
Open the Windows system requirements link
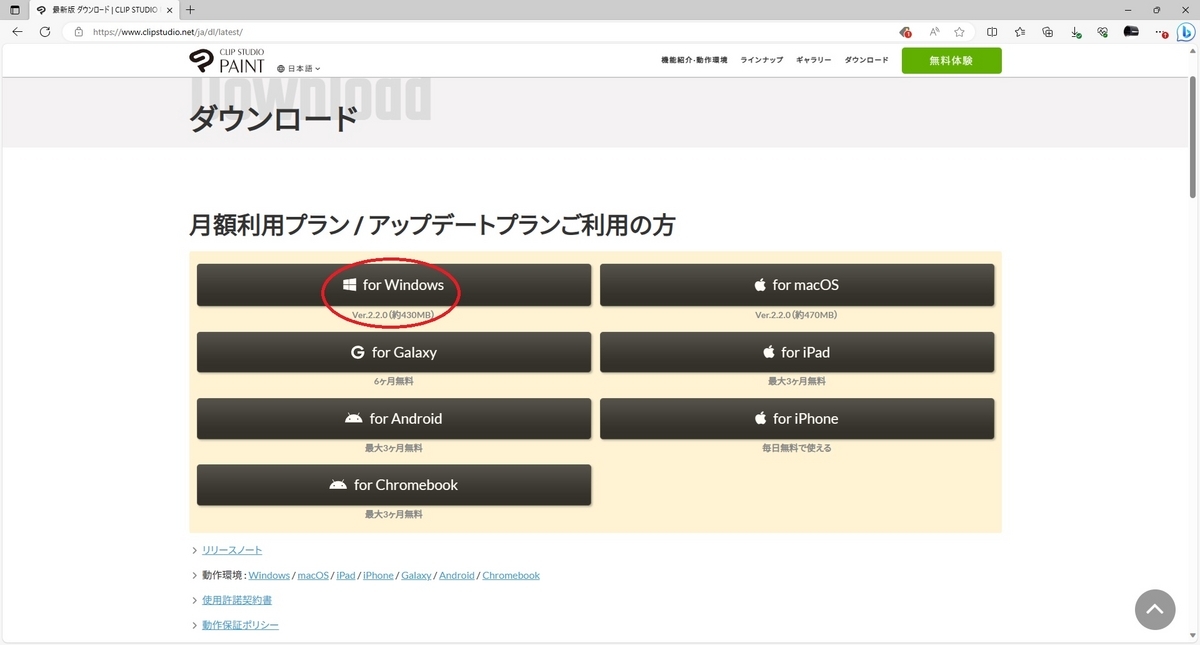coord(269,575)
